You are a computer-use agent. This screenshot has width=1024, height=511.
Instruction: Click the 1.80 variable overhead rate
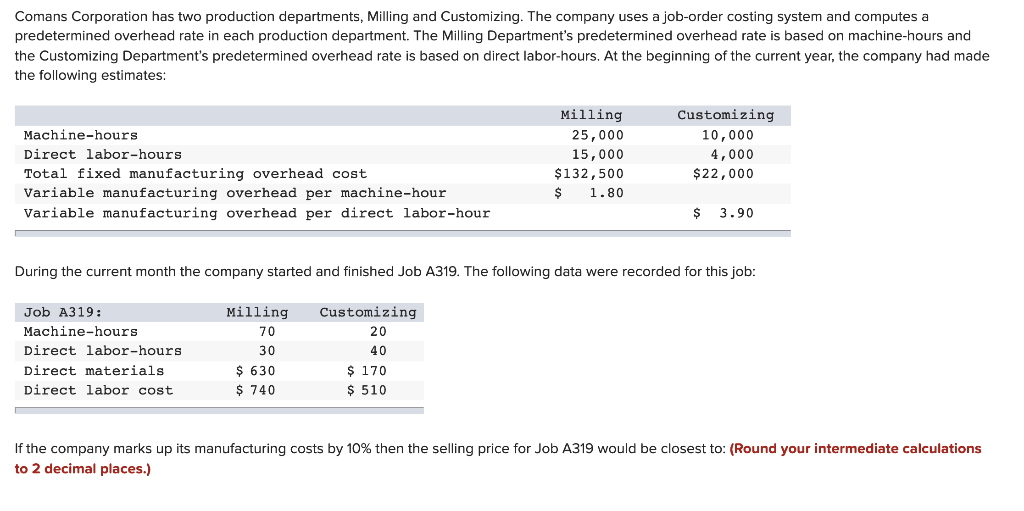(x=606, y=193)
